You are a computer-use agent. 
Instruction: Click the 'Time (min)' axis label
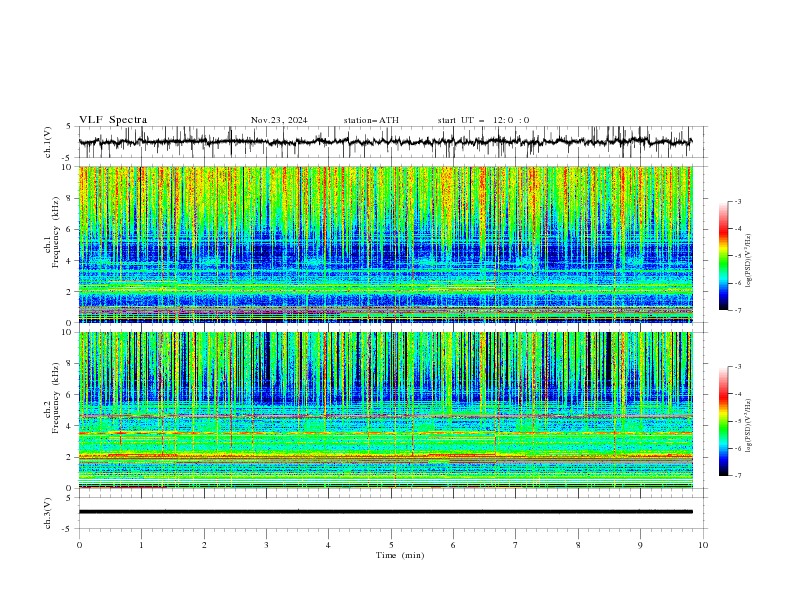pos(400,555)
